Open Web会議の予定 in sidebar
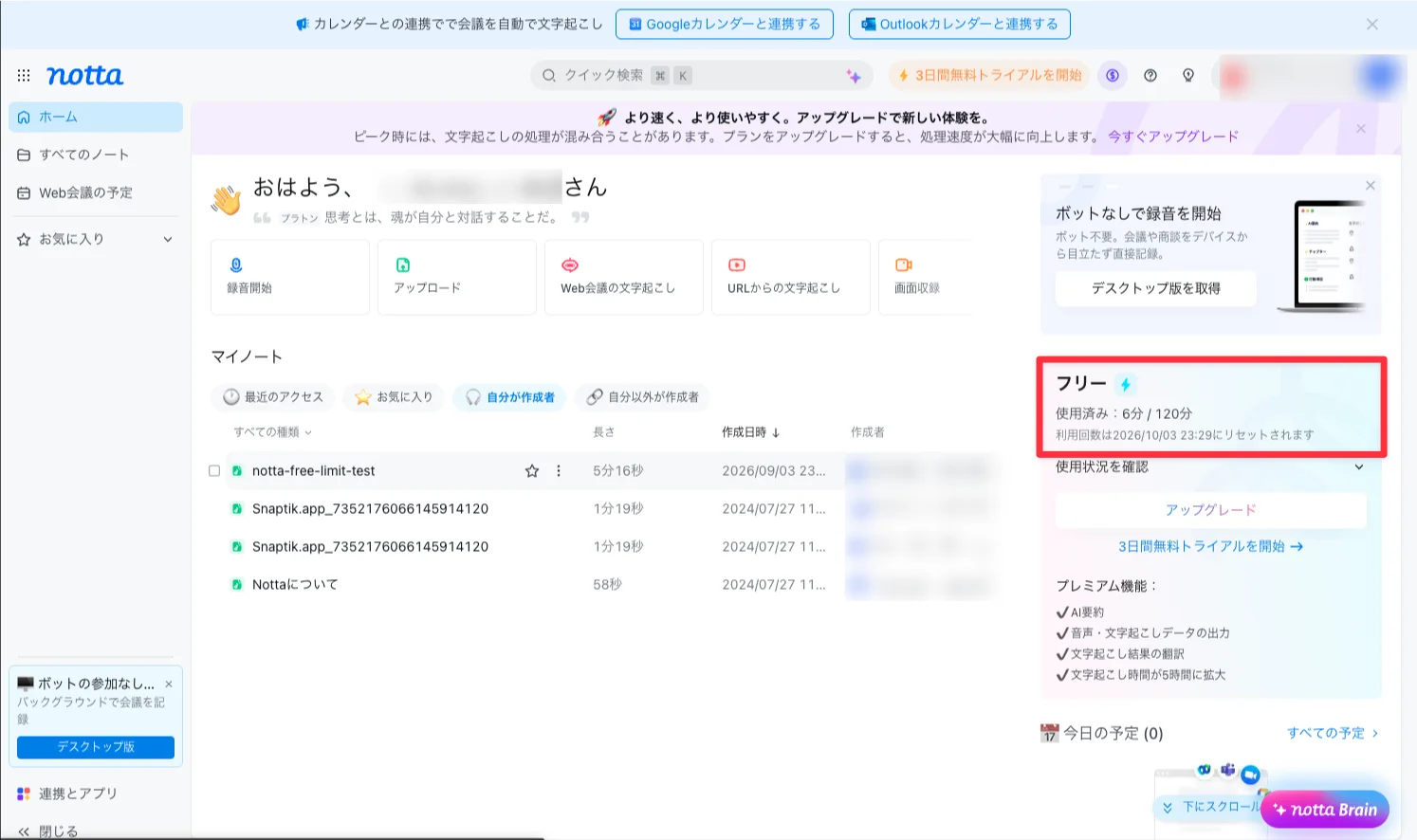1417x840 pixels. pyautogui.click(x=96, y=192)
